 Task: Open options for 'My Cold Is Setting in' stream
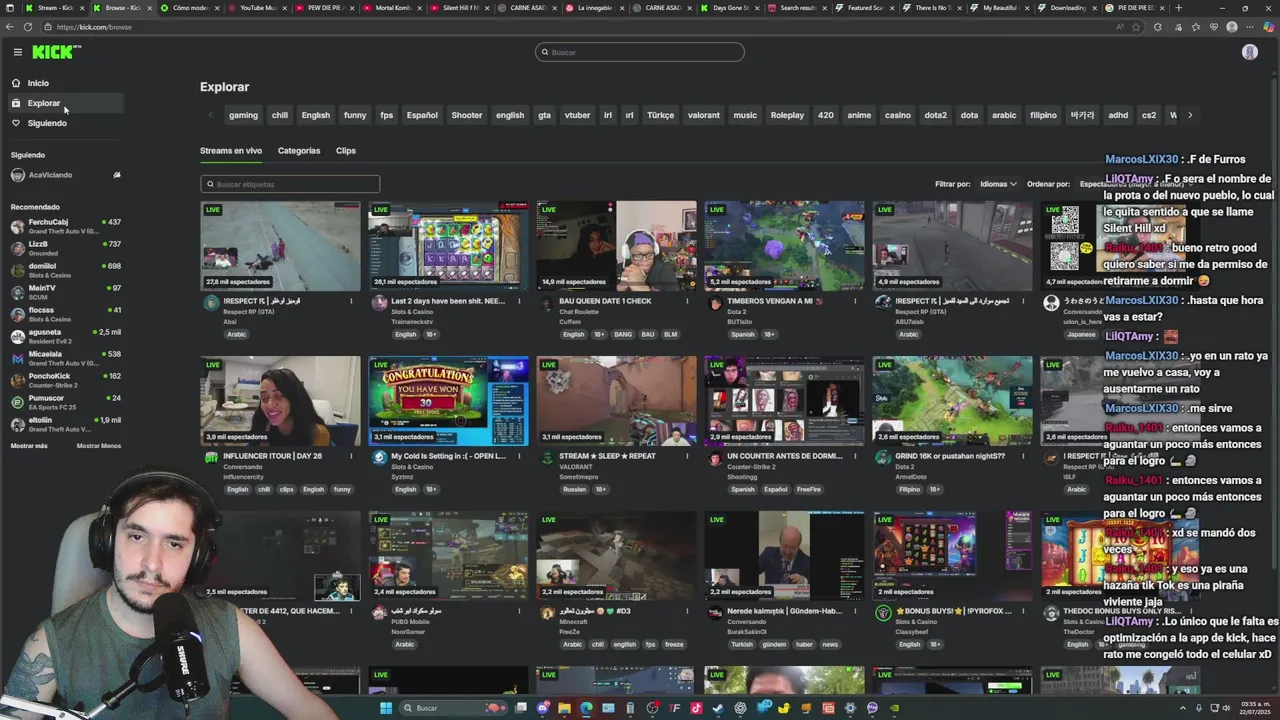[x=519, y=456]
